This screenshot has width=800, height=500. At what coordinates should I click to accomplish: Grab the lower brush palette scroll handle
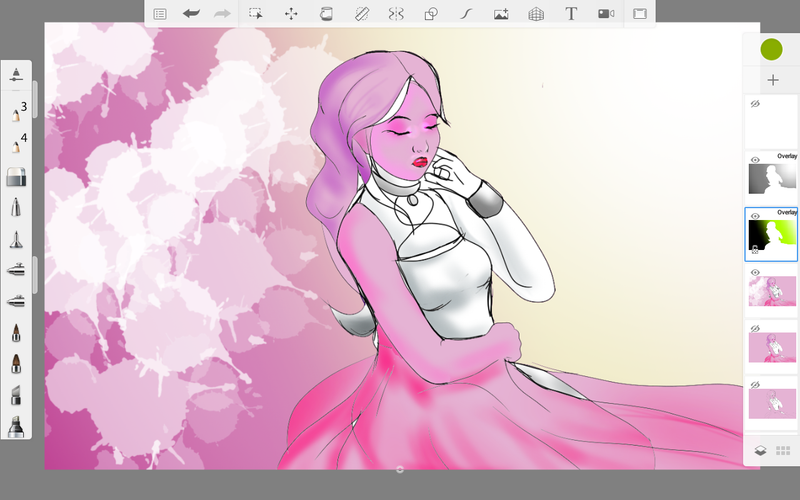tap(35, 275)
